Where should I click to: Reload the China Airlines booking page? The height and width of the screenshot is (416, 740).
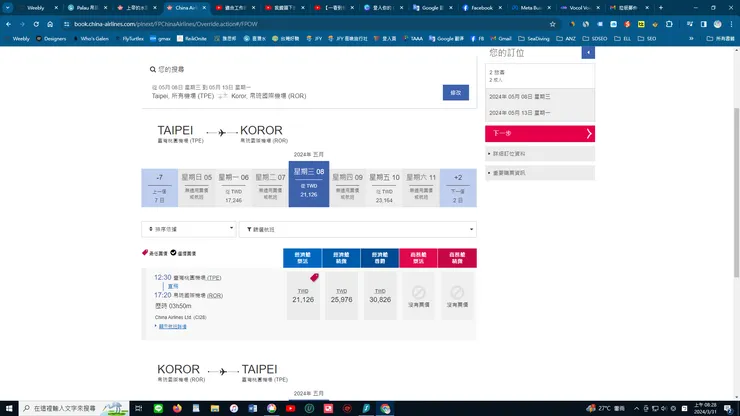(36, 24)
